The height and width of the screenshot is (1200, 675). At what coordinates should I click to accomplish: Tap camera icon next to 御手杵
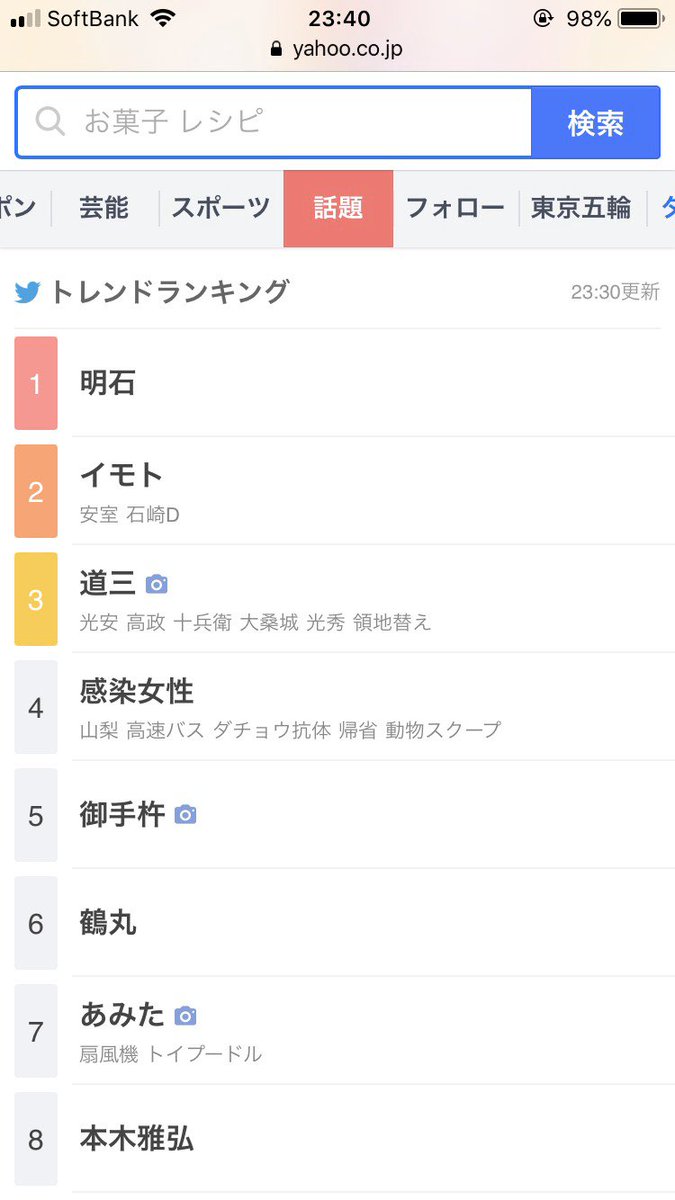pos(185,815)
